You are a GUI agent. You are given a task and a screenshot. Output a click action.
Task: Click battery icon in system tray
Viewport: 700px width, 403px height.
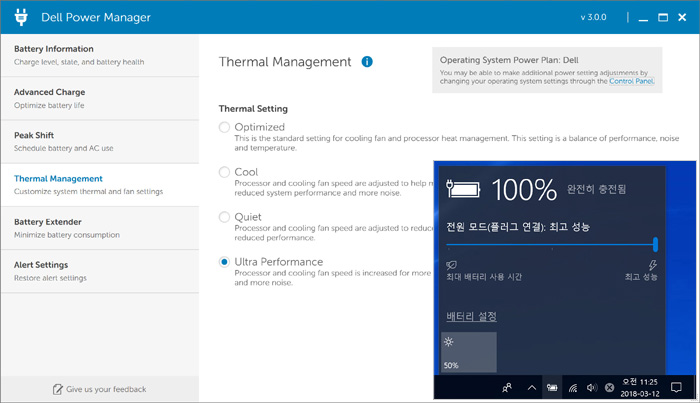coord(552,388)
